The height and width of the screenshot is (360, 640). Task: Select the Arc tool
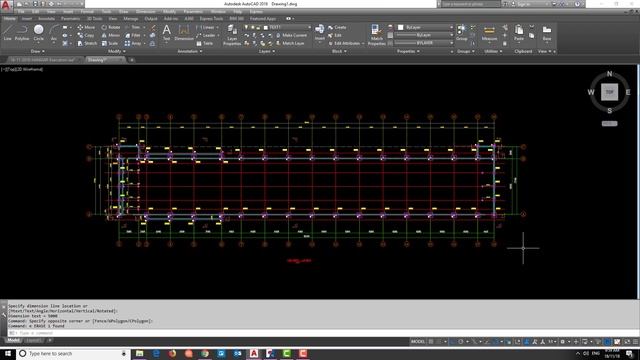(53, 32)
